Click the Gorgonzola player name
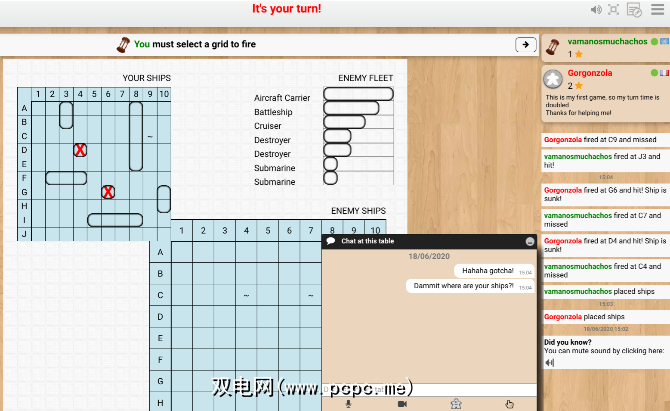The height and width of the screenshot is (411, 670). point(590,73)
